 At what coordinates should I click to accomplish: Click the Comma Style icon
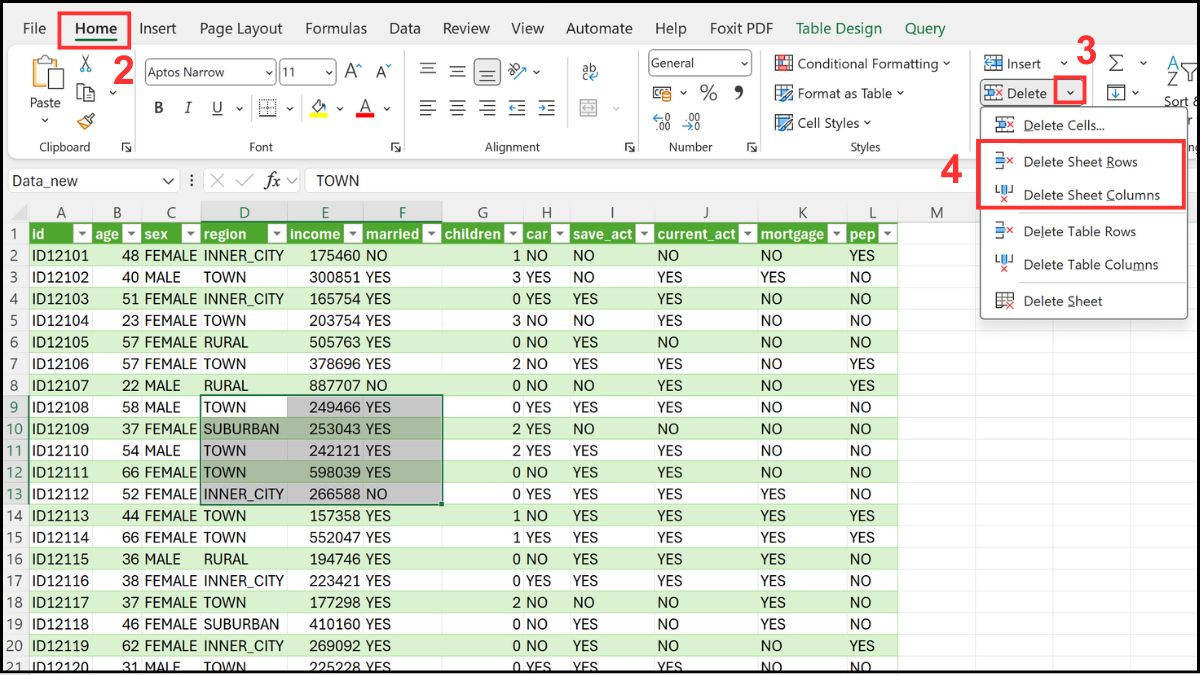(740, 94)
